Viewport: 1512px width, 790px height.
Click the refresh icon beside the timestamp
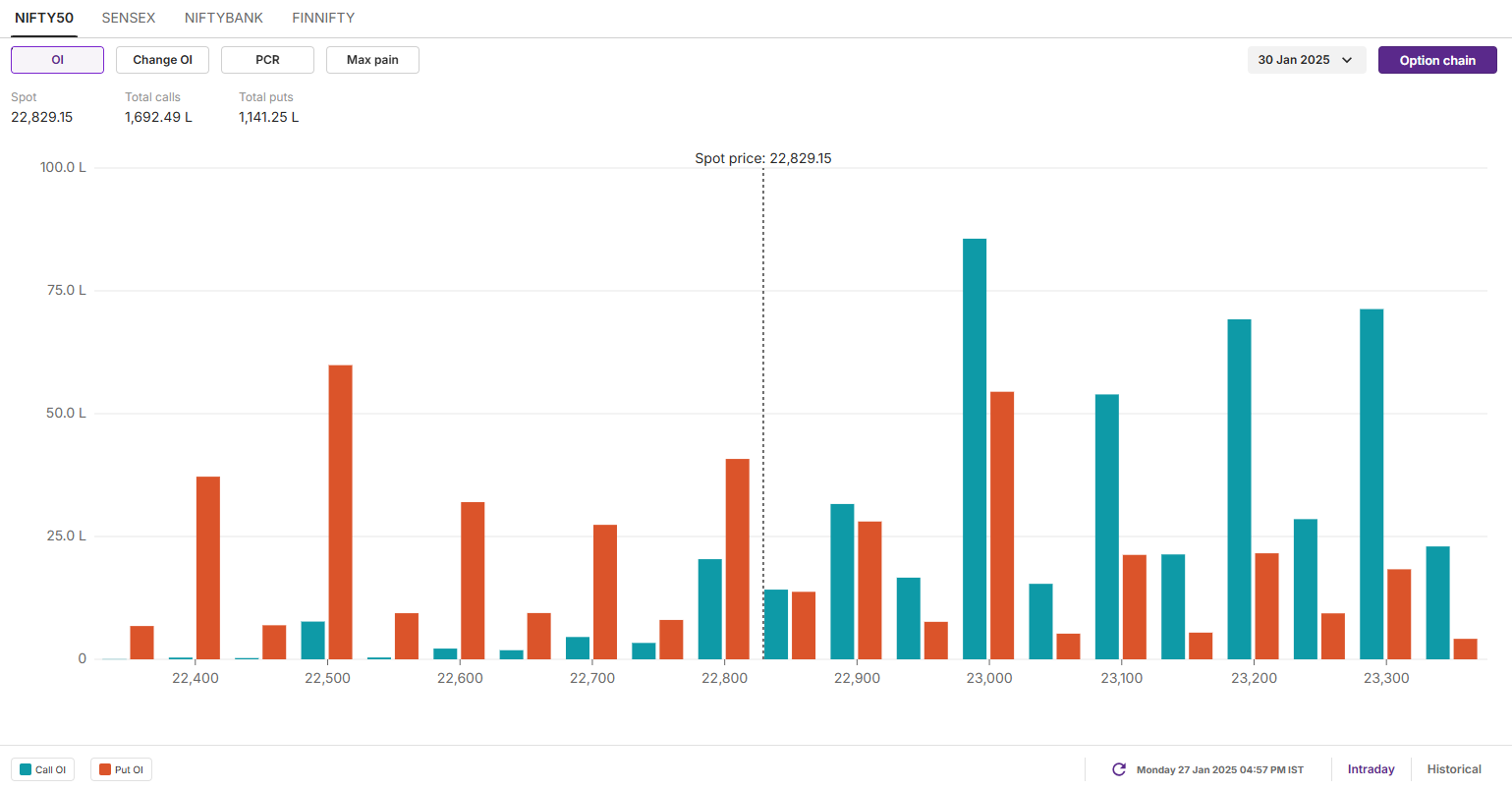coord(1118,769)
